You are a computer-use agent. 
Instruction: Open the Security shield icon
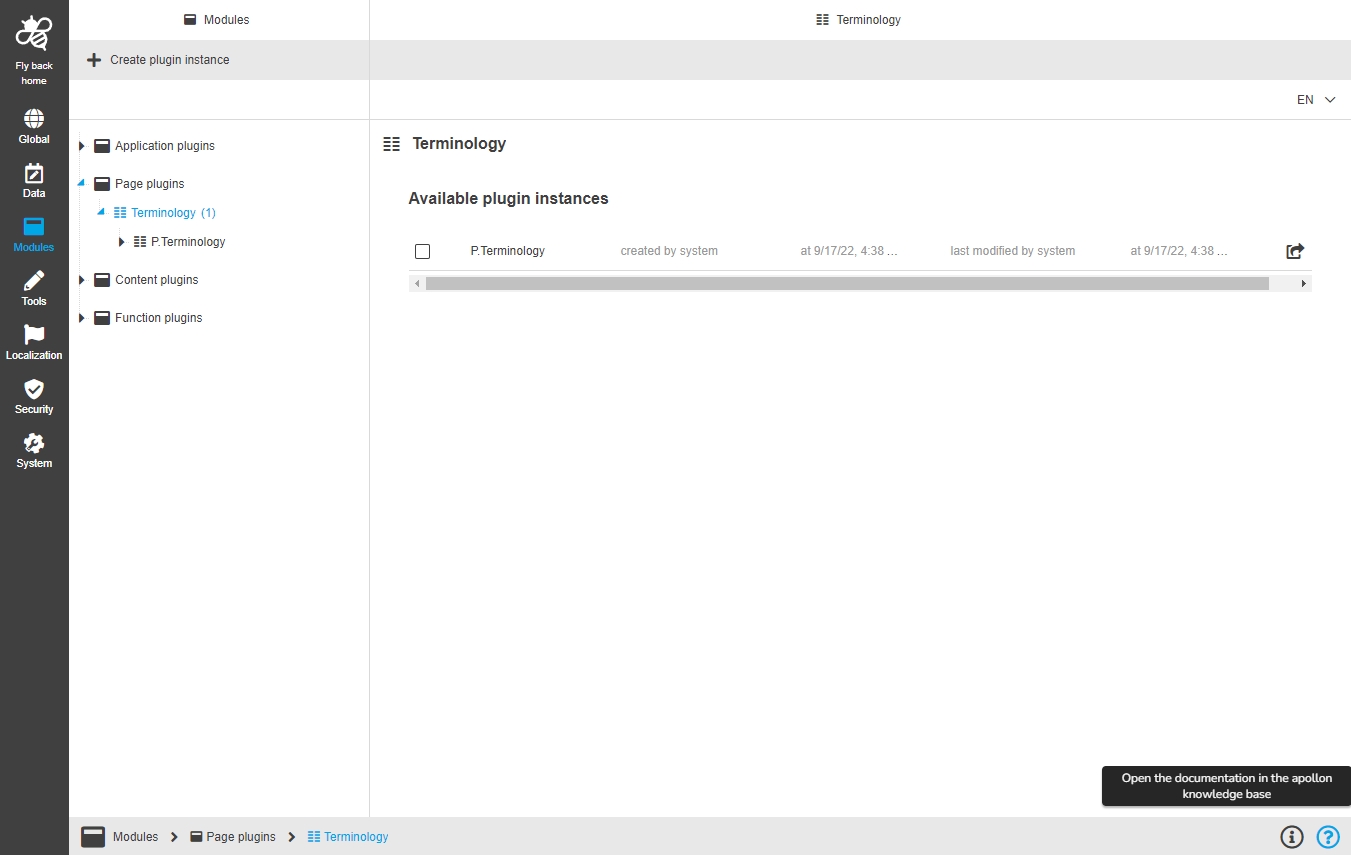[x=34, y=389]
